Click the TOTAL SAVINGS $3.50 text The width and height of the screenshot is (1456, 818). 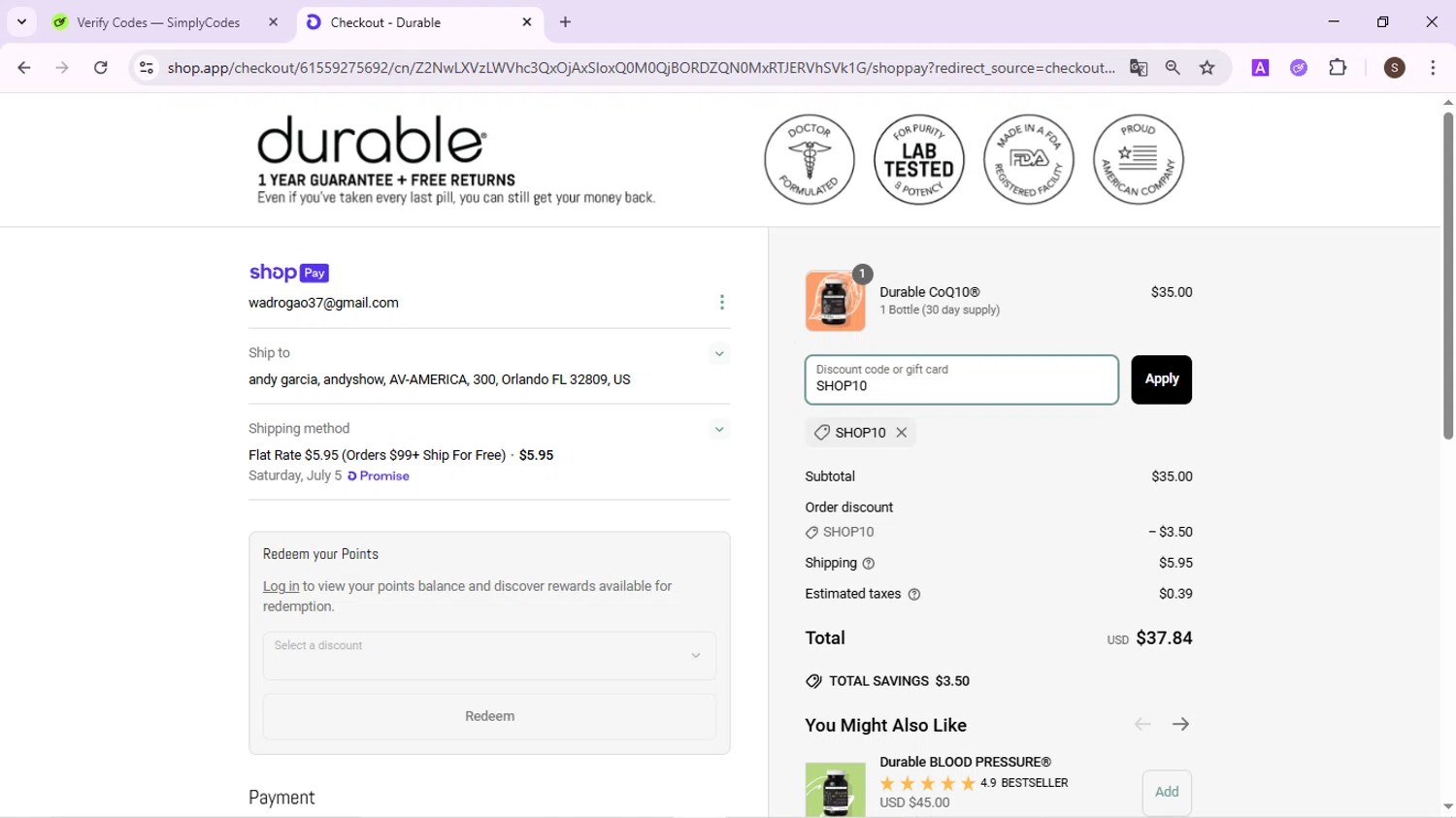pyautogui.click(x=899, y=681)
